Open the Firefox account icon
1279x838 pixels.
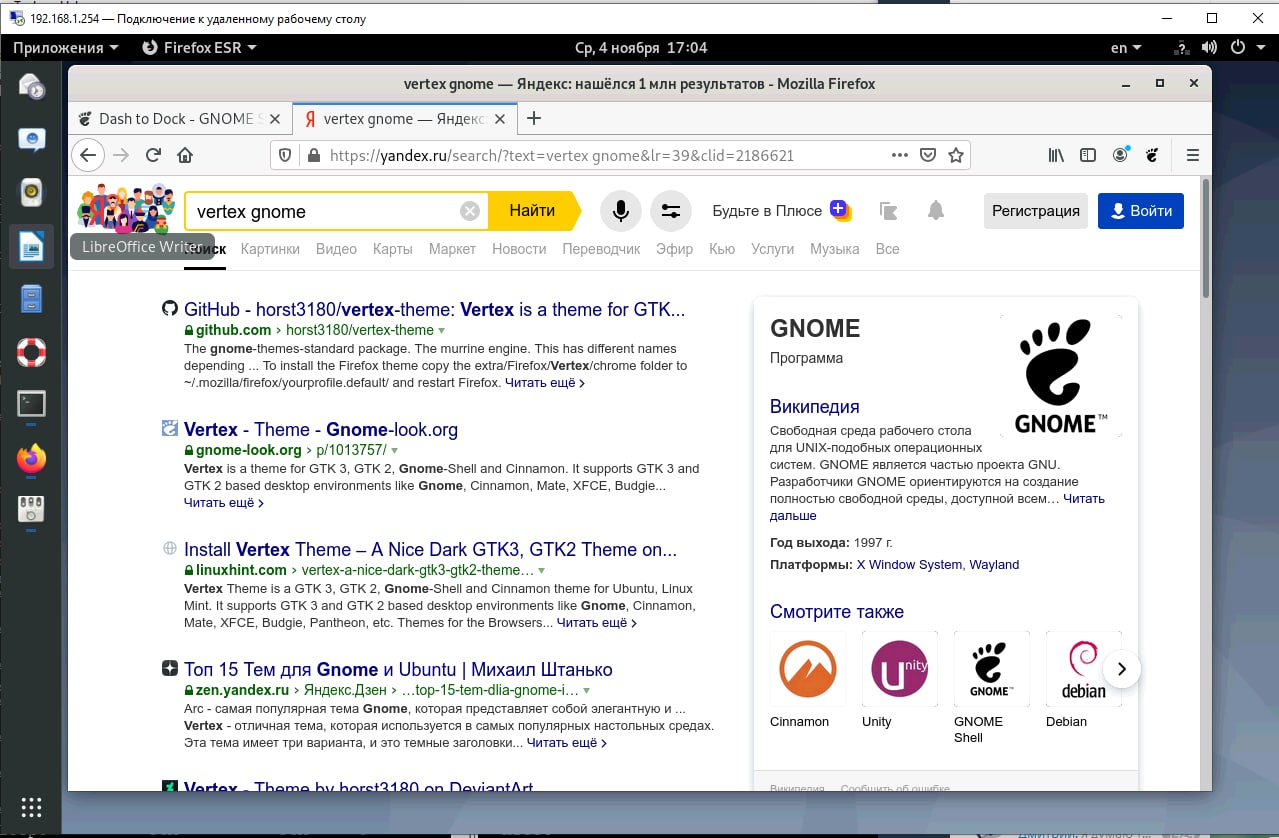(x=1120, y=155)
